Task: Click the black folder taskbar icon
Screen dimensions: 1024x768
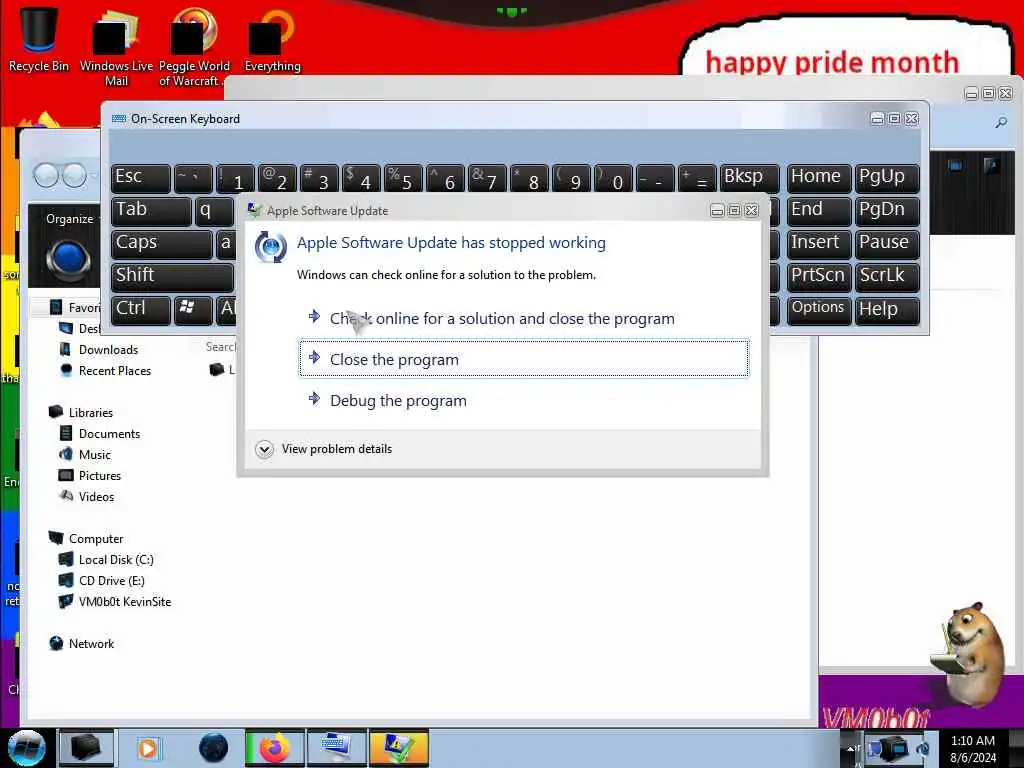Action: tap(86, 748)
